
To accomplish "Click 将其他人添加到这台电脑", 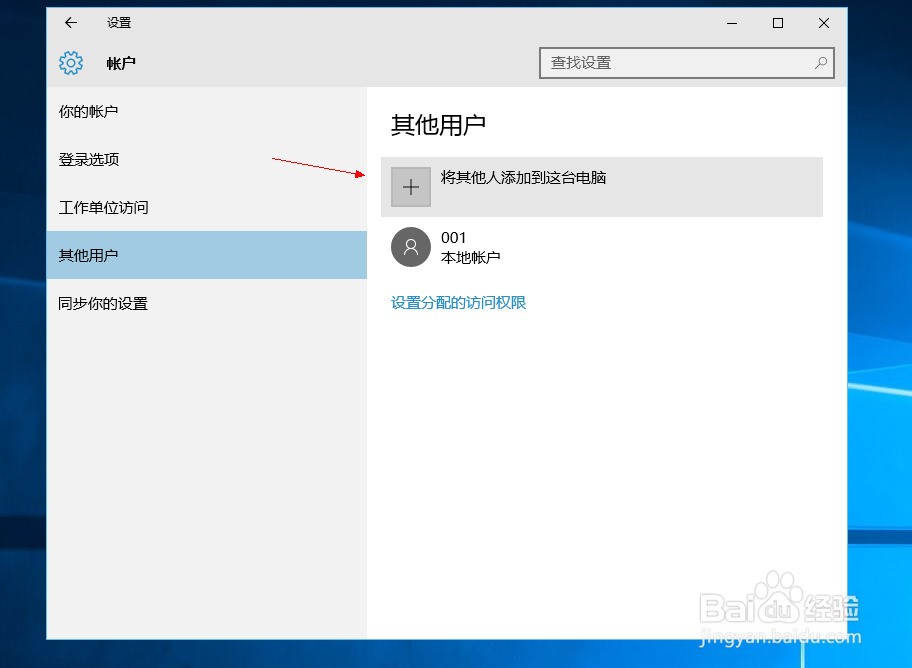I will click(x=601, y=187).
